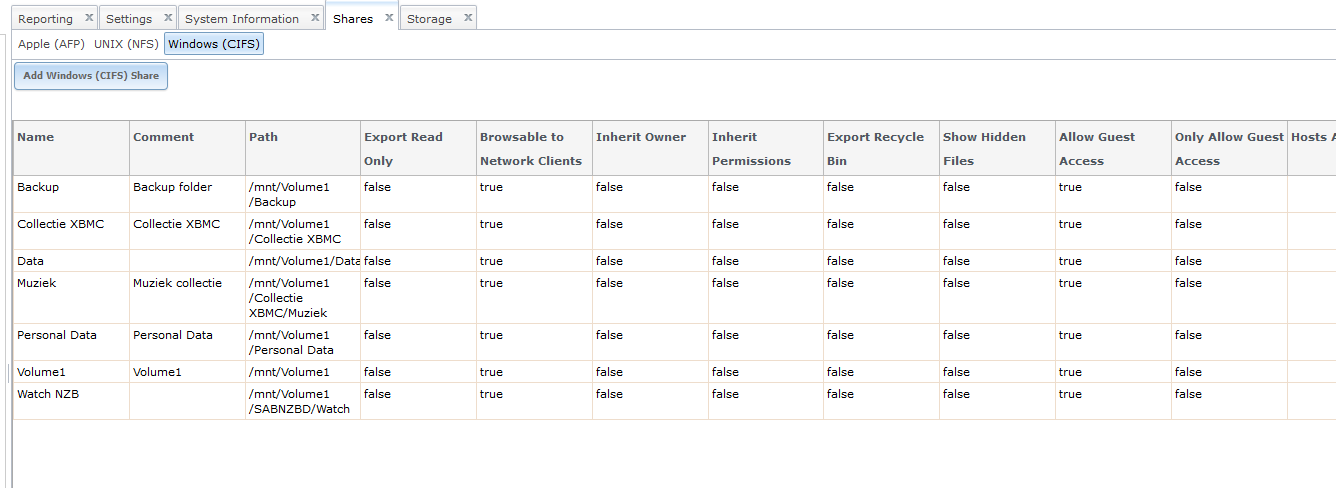The height and width of the screenshot is (488, 1336).
Task: Select the Watch NZB share row
Action: (x=48, y=394)
